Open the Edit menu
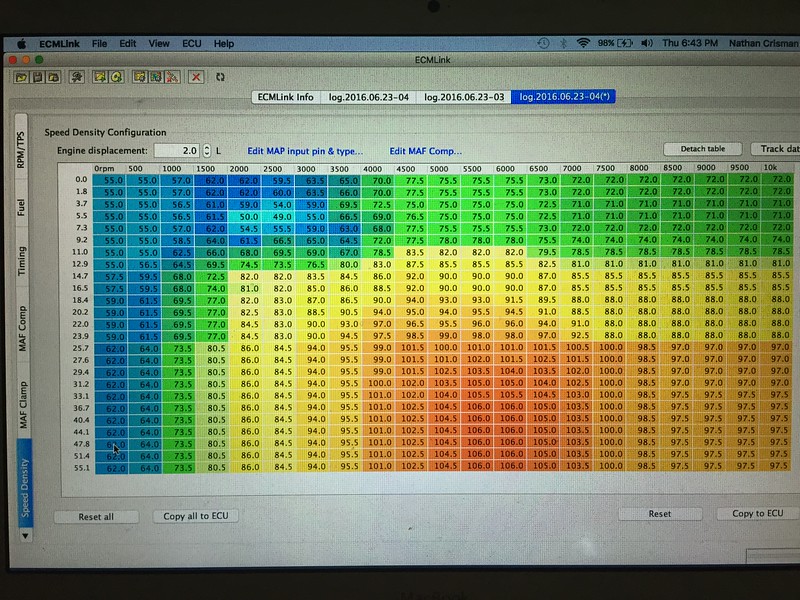800x600 pixels. coord(128,44)
